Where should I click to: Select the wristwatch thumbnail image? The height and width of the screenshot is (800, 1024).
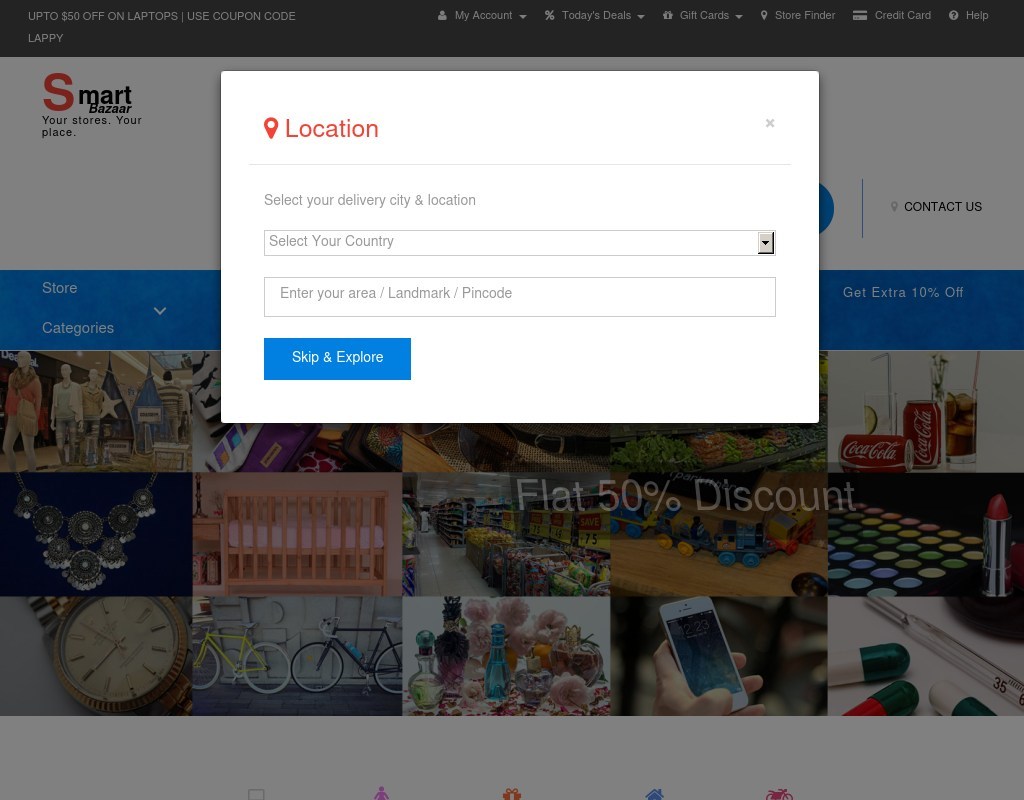click(96, 655)
